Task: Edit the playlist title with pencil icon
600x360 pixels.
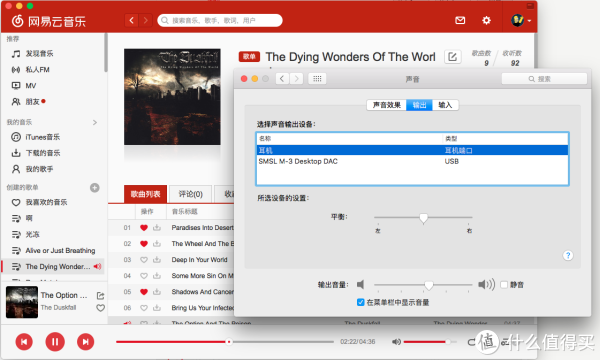Action: (452, 57)
